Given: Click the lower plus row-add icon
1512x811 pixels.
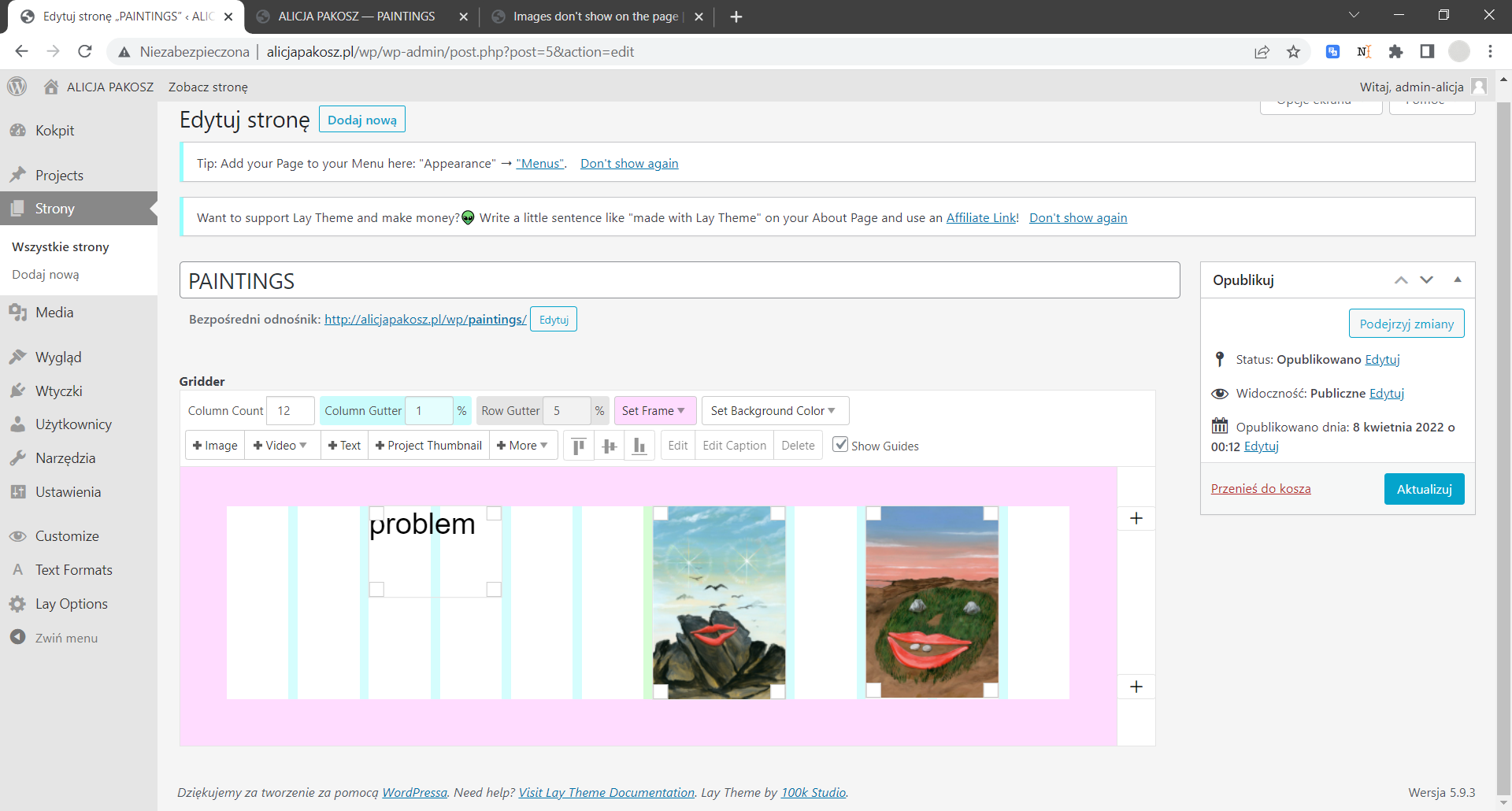Looking at the screenshot, I should tap(1136, 687).
